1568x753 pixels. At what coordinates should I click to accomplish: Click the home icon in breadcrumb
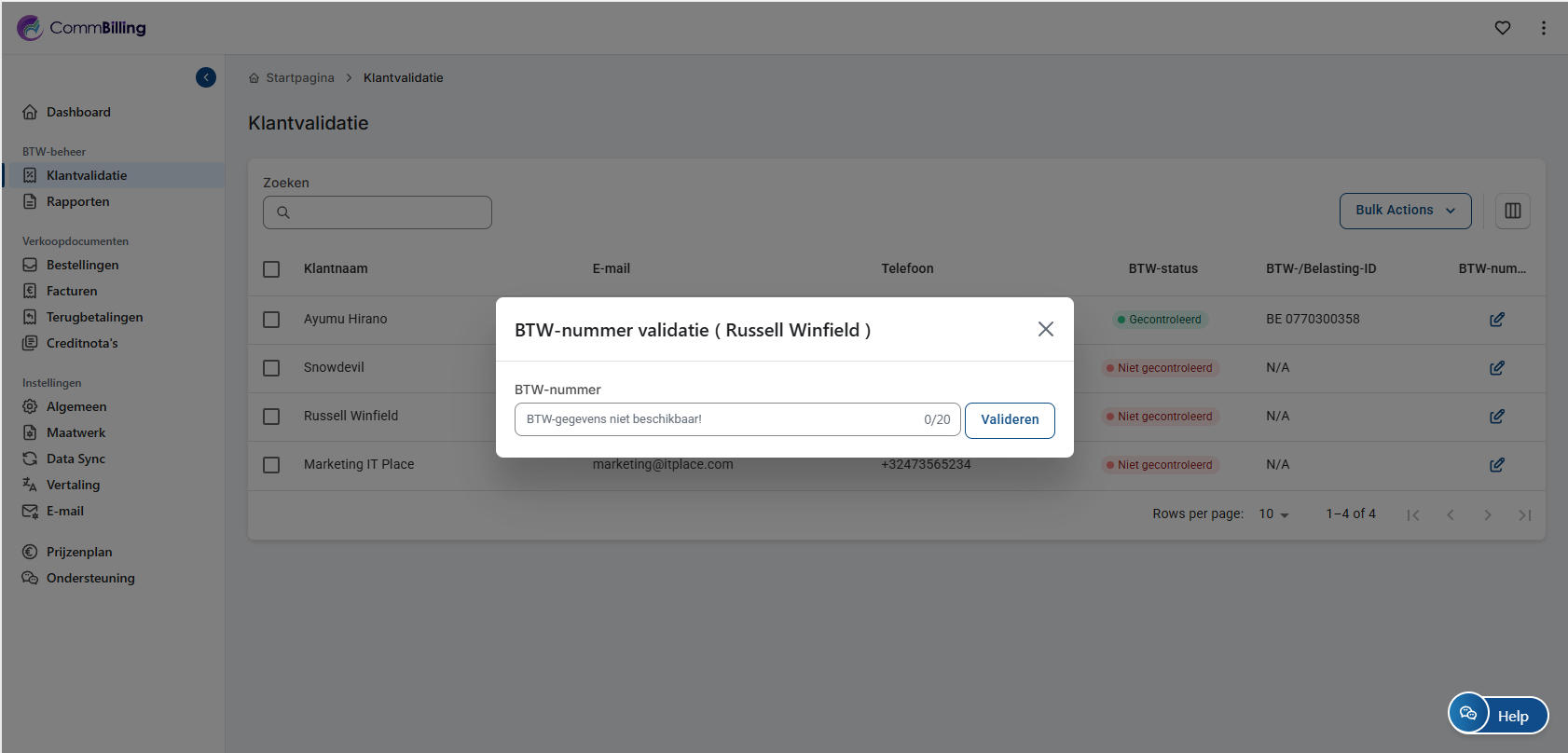tap(254, 78)
